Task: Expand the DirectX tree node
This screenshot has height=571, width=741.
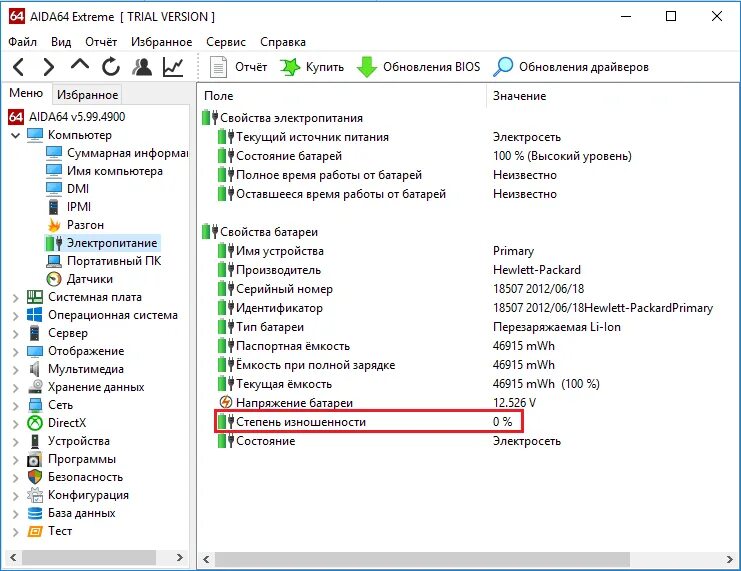Action: [16, 424]
